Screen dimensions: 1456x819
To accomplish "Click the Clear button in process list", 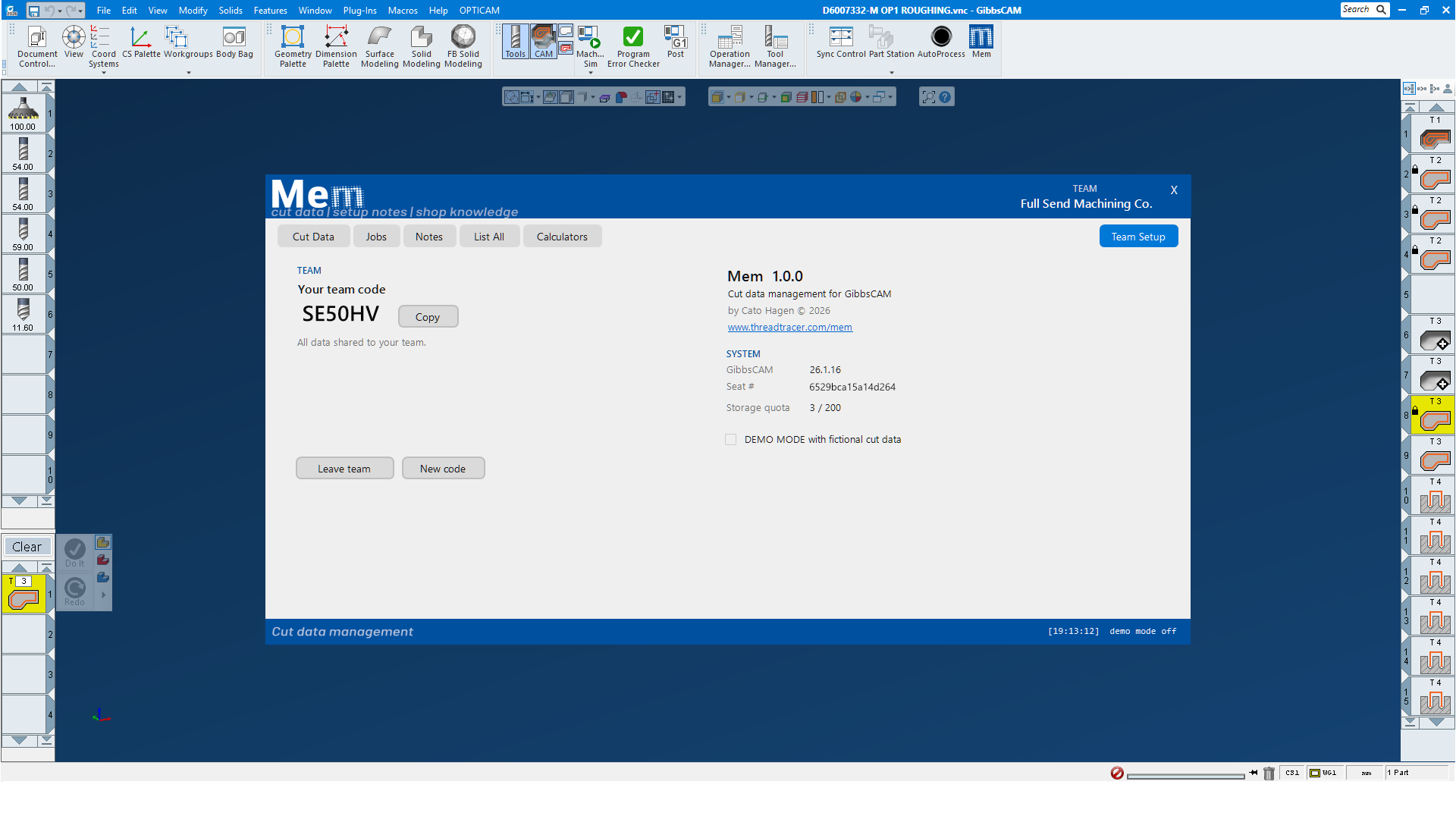I will 27,547.
